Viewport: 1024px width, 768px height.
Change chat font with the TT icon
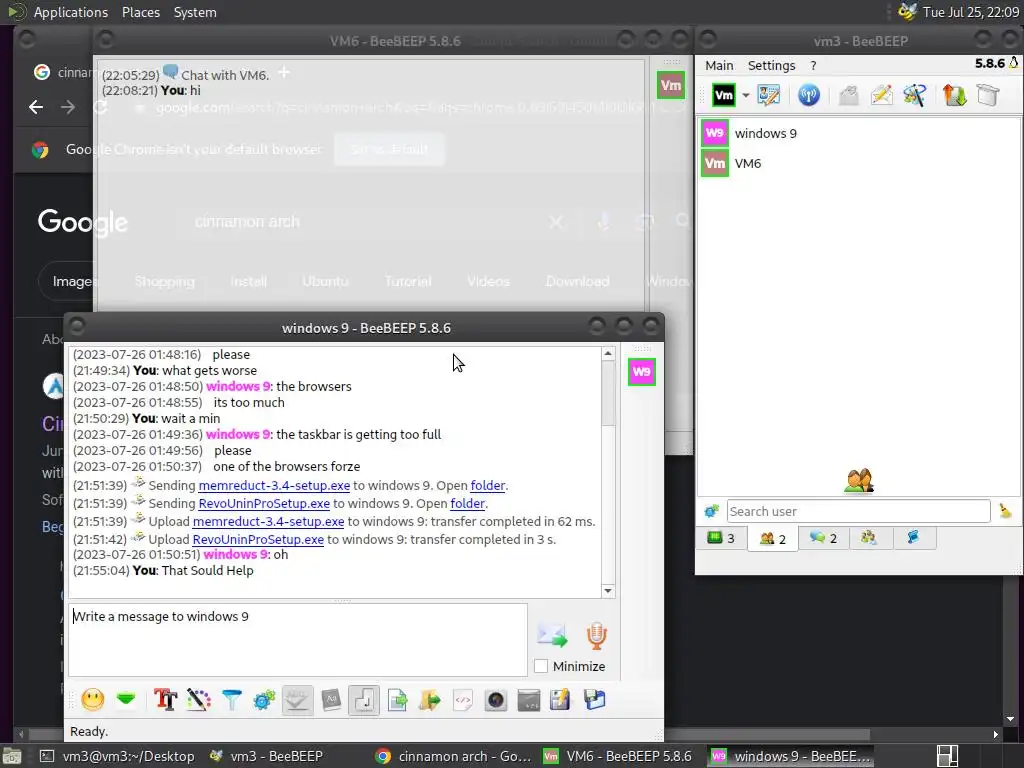tap(165, 700)
